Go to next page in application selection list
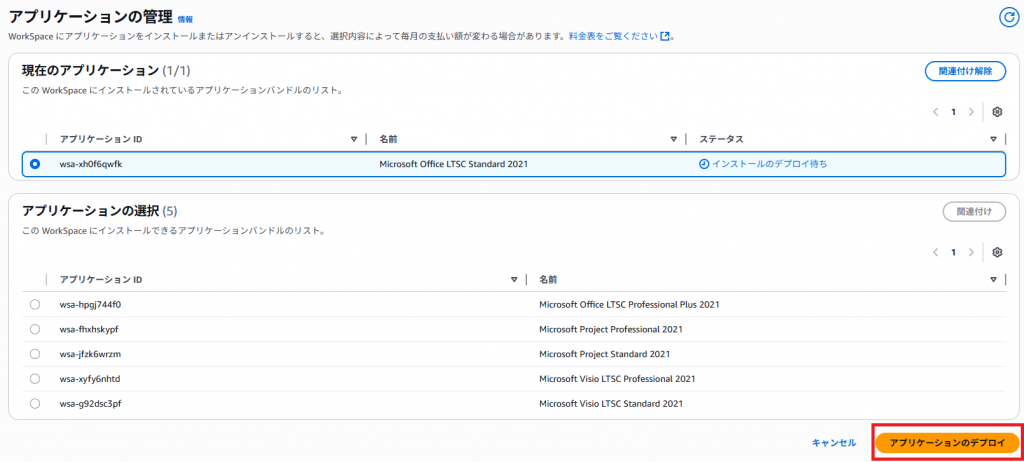Screen dimensions: 1024x462 (971, 252)
